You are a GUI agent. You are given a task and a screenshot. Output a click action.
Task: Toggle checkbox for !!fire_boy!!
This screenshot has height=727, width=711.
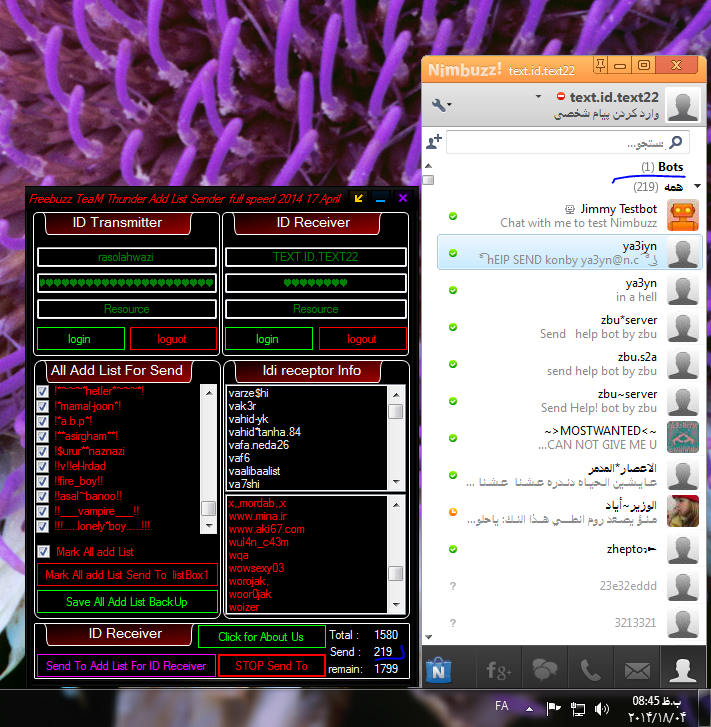click(43, 481)
